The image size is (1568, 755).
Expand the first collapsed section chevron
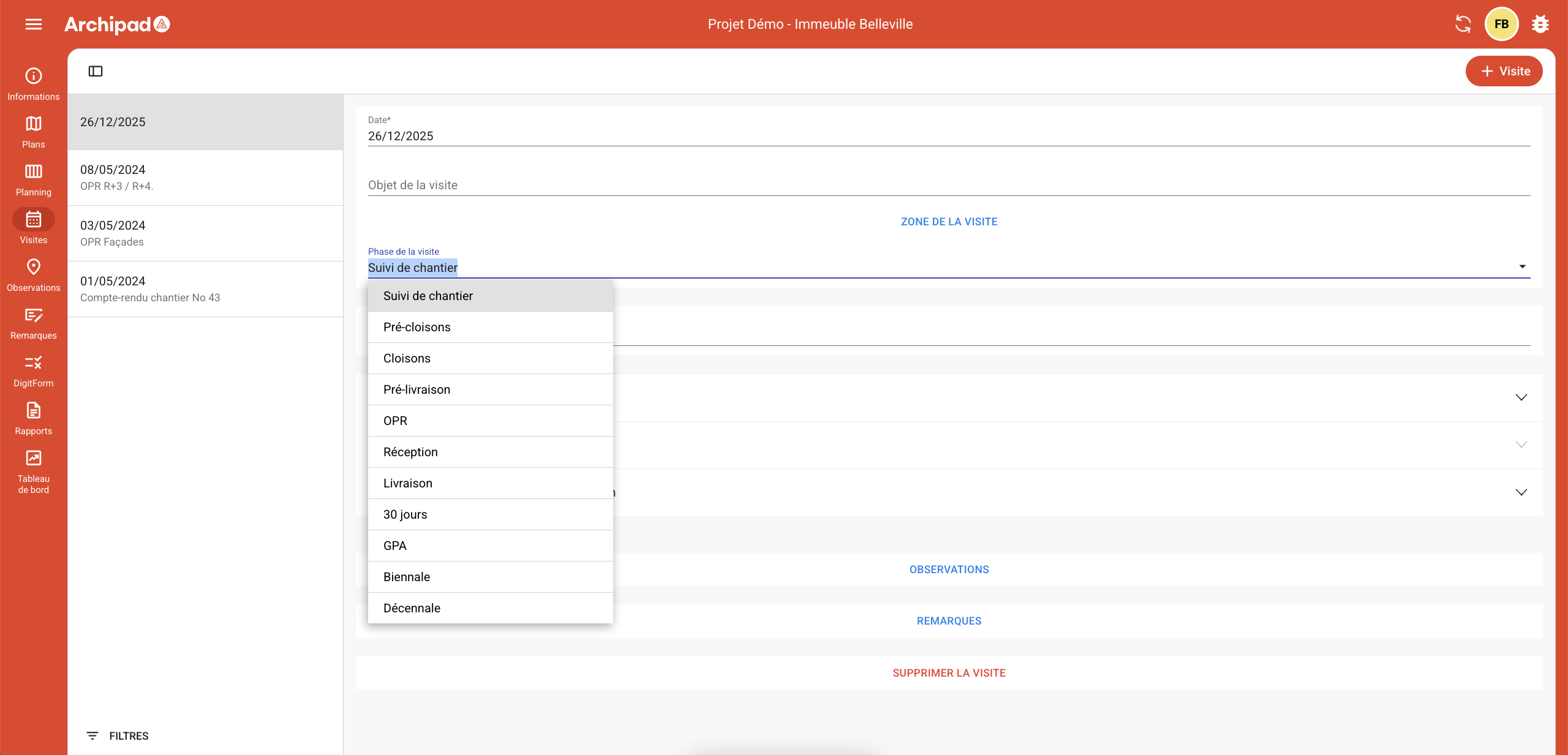tap(1521, 397)
